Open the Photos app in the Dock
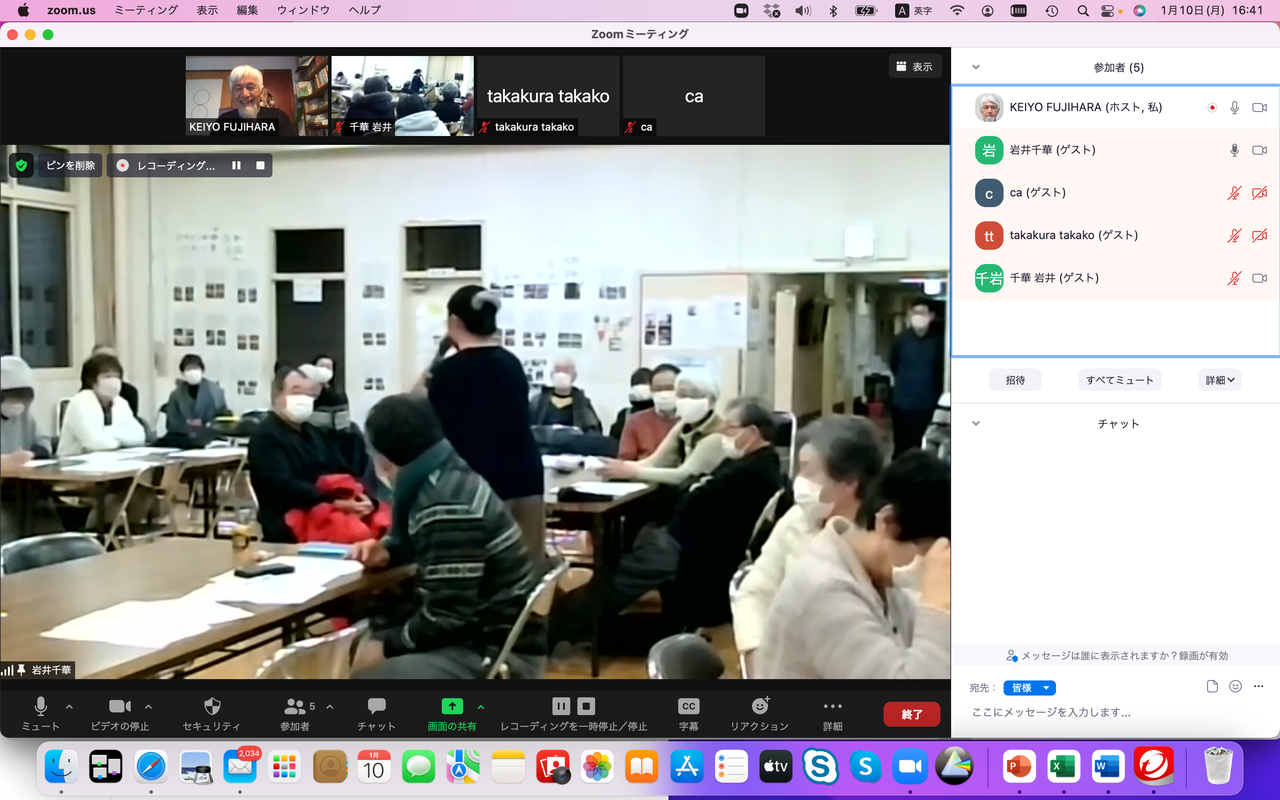The height and width of the screenshot is (800, 1280). 597,767
